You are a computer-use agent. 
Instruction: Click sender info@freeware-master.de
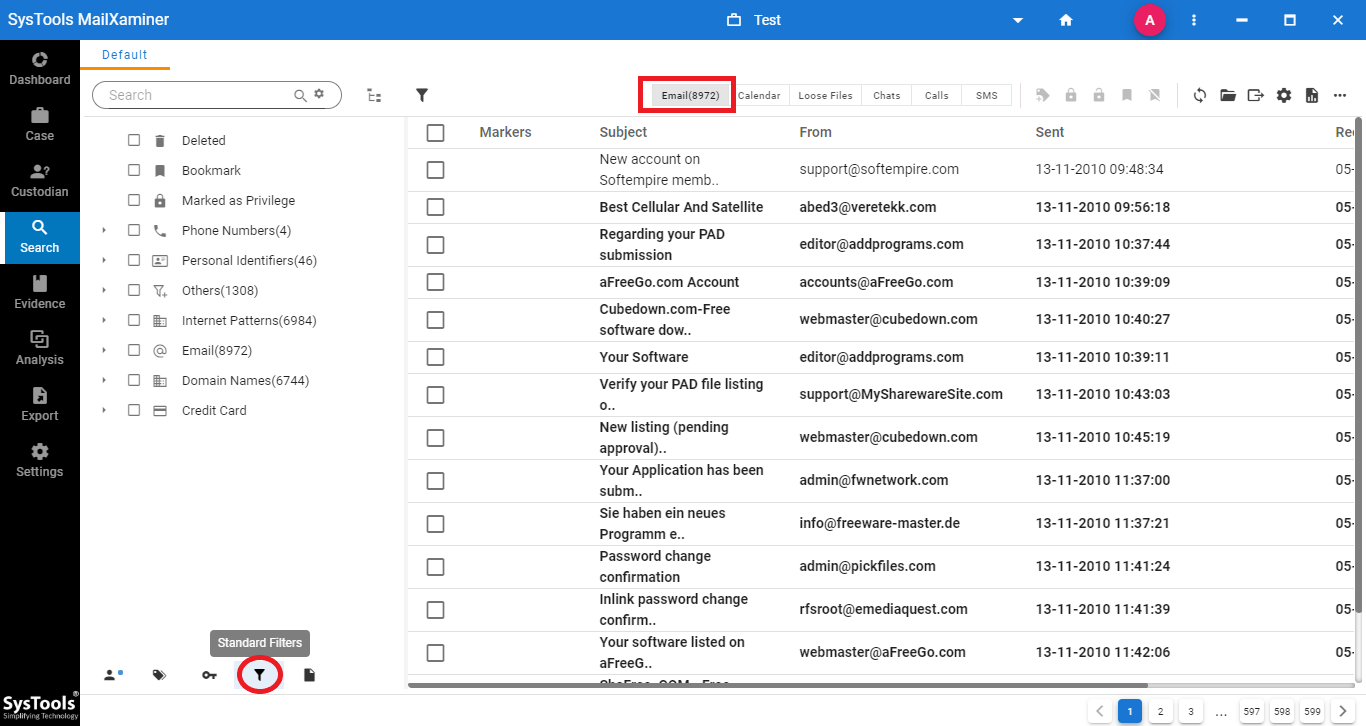pyautogui.click(x=879, y=523)
